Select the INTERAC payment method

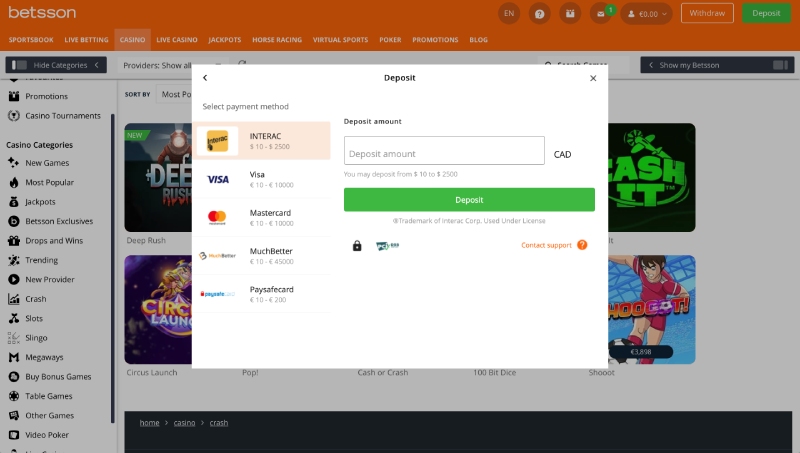pos(261,141)
